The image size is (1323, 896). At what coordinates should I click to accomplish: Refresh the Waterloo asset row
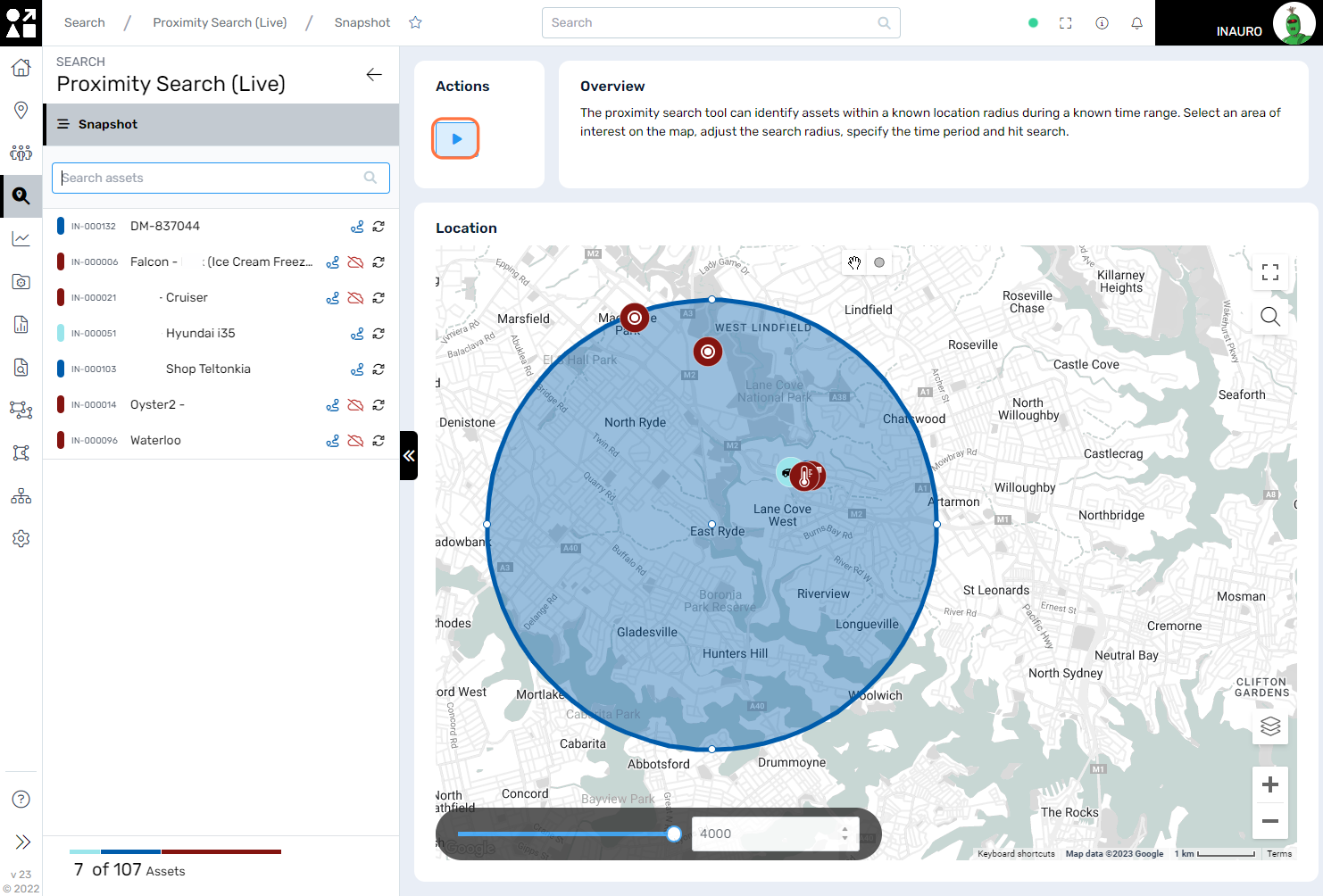coord(379,441)
